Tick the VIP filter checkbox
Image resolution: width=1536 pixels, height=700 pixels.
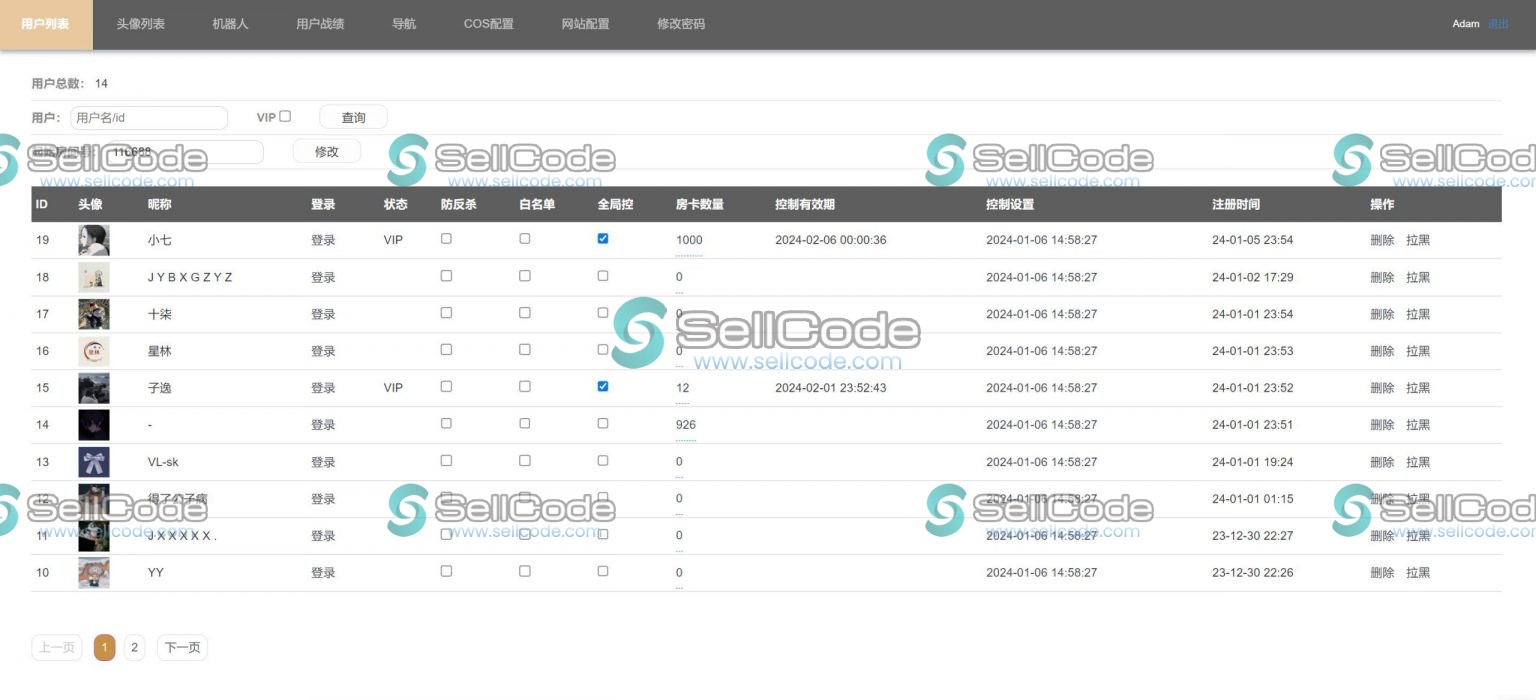tap(285, 116)
